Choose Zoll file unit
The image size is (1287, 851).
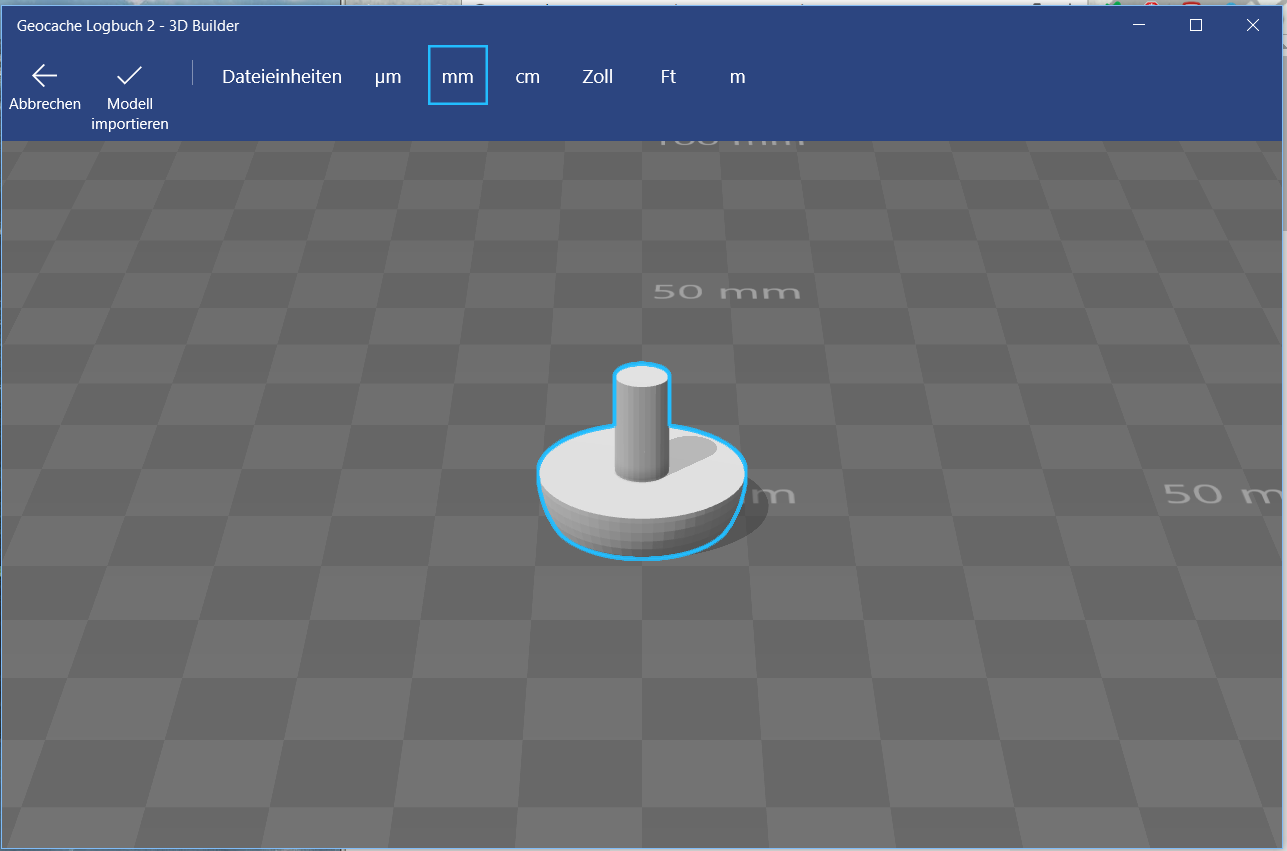pos(598,77)
